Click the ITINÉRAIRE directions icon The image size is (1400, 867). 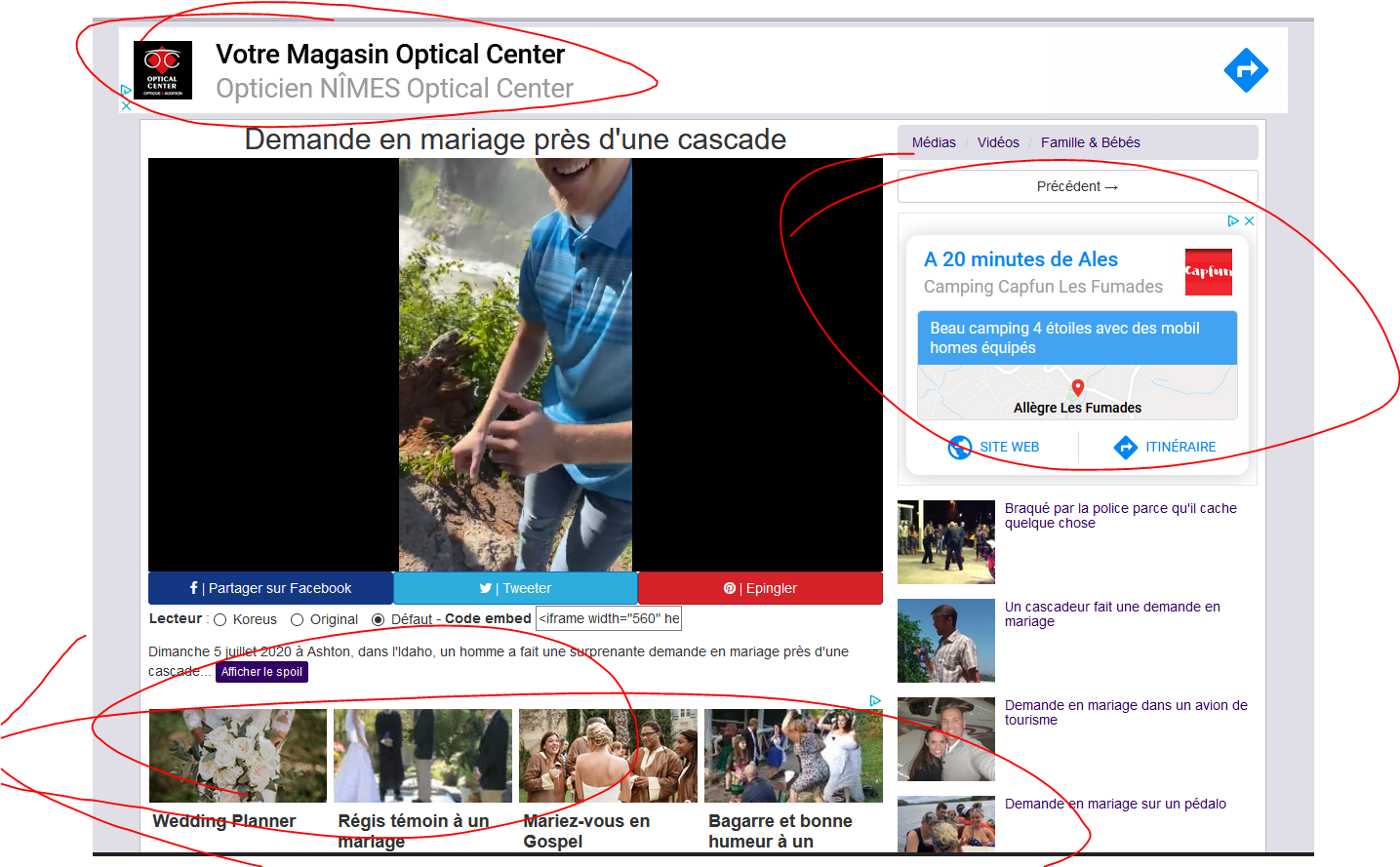pyautogui.click(x=1126, y=447)
